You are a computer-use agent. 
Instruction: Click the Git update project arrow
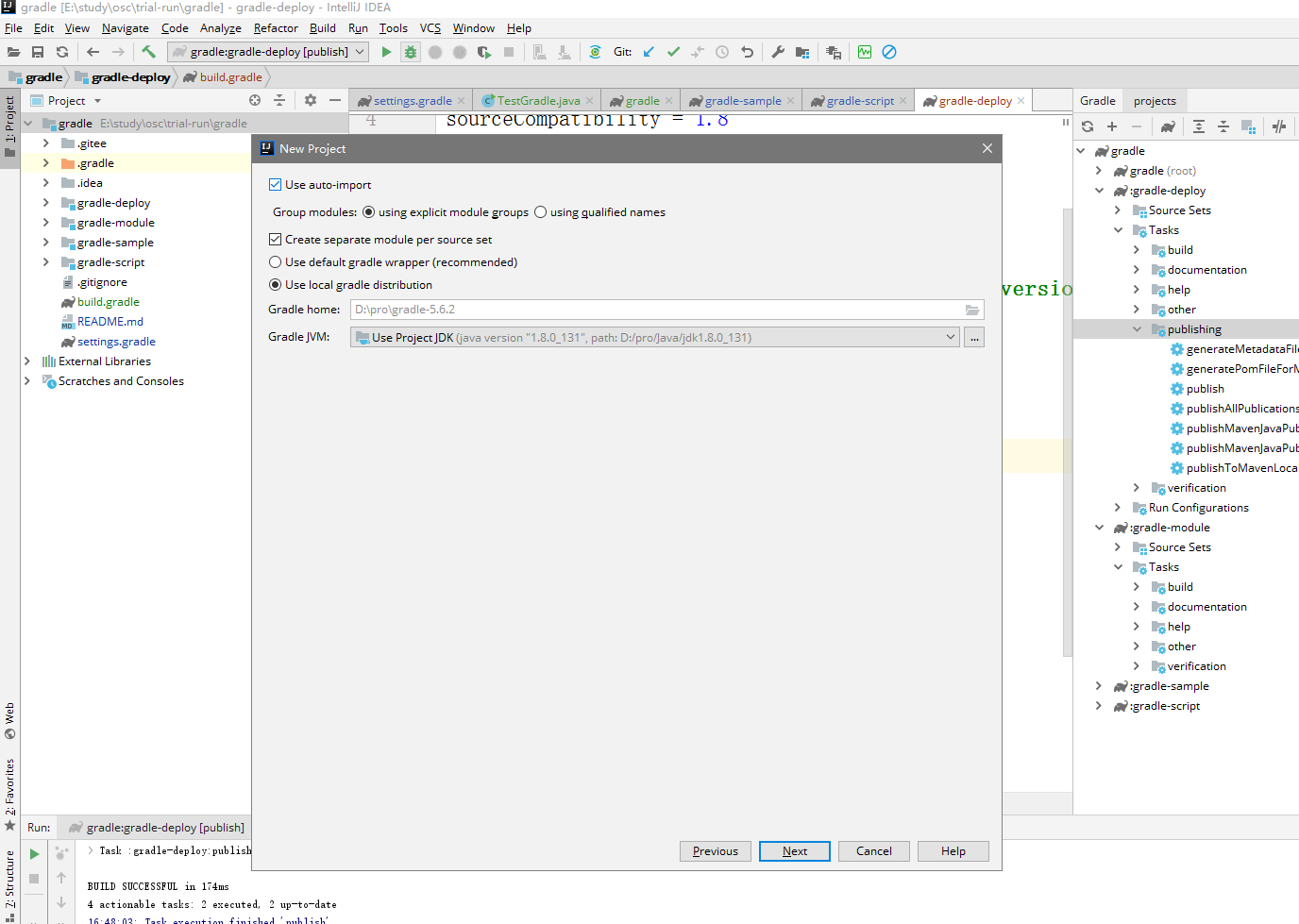click(649, 52)
